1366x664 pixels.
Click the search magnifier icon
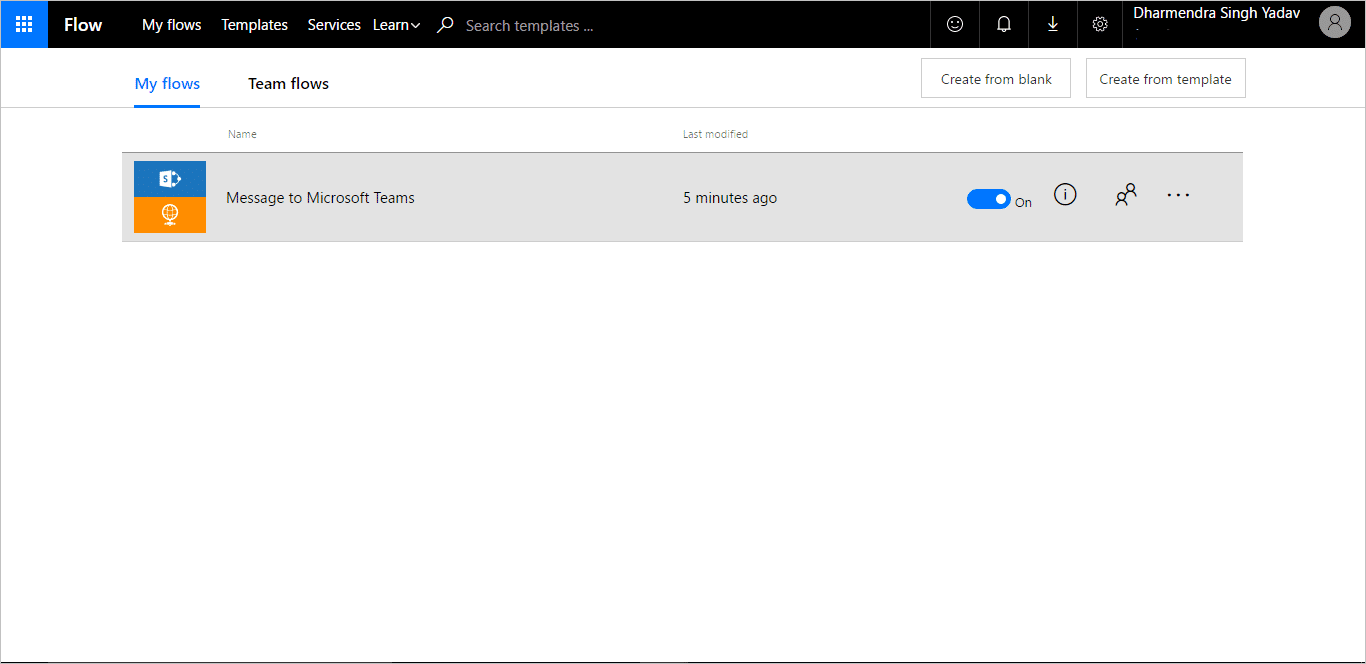pyautogui.click(x=445, y=25)
